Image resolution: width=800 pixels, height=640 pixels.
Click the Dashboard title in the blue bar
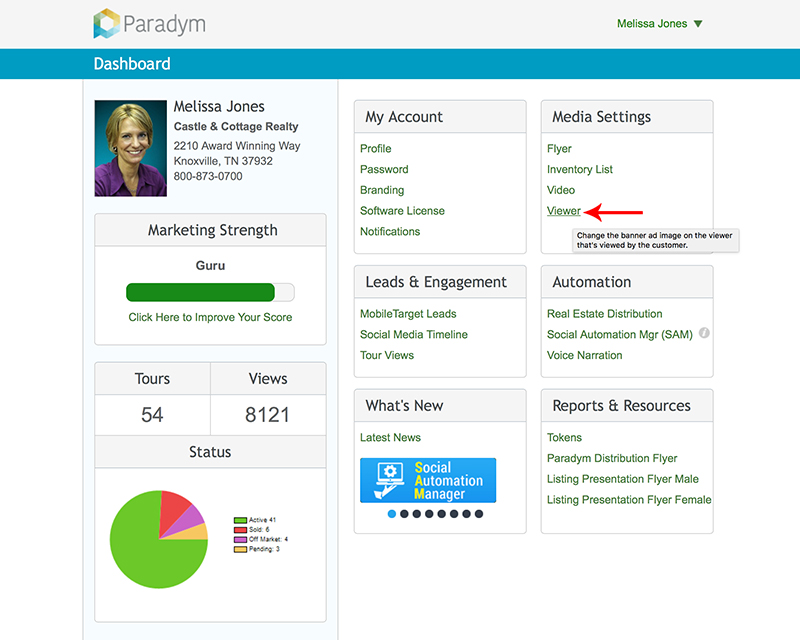[132, 64]
